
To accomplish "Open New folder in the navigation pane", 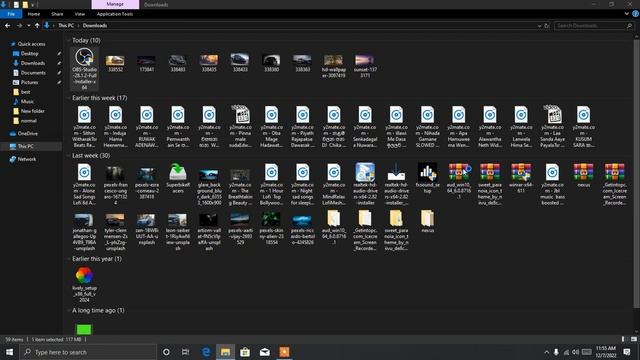I will pyautogui.click(x=32, y=111).
